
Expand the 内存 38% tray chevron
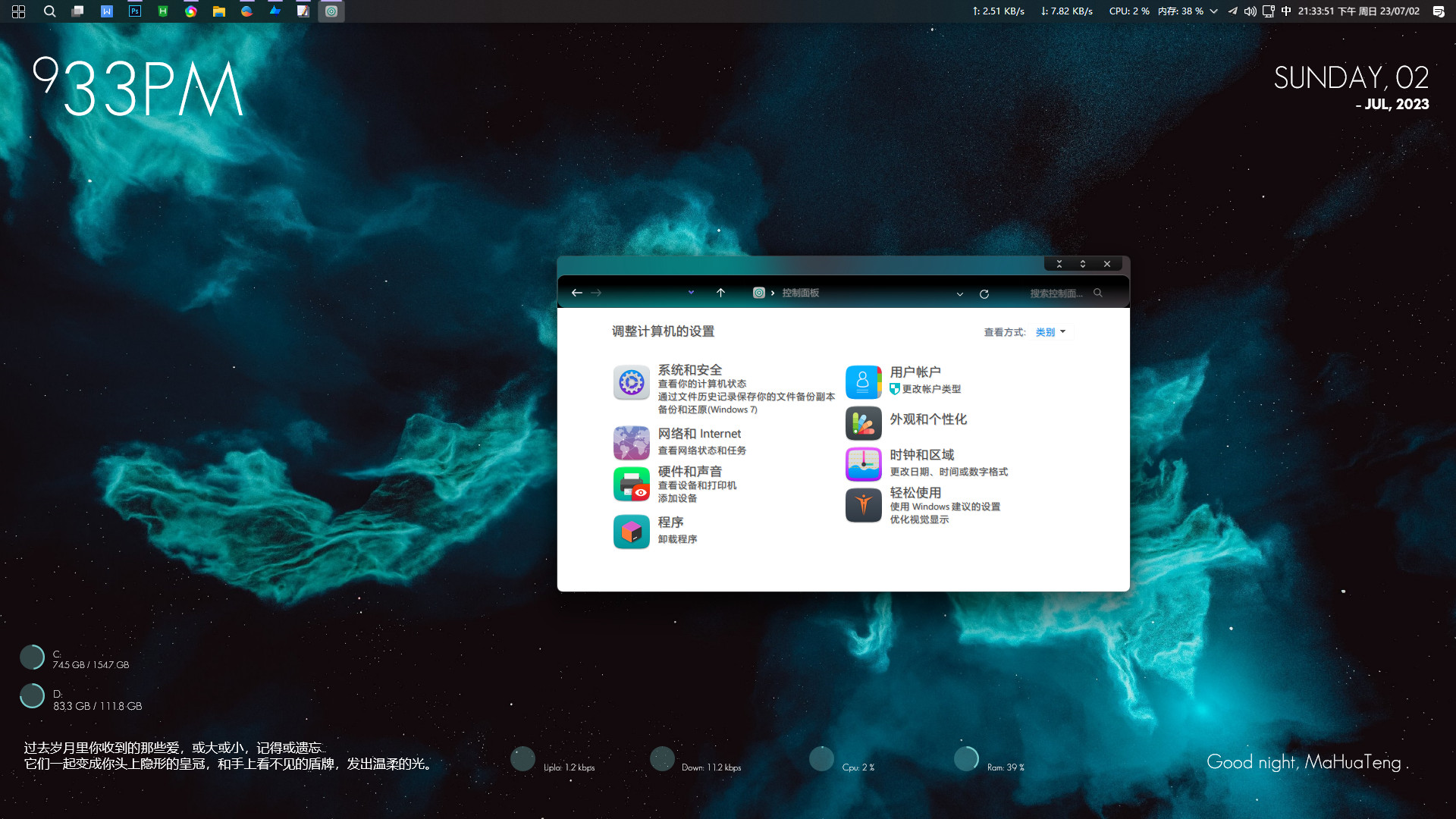(1215, 11)
